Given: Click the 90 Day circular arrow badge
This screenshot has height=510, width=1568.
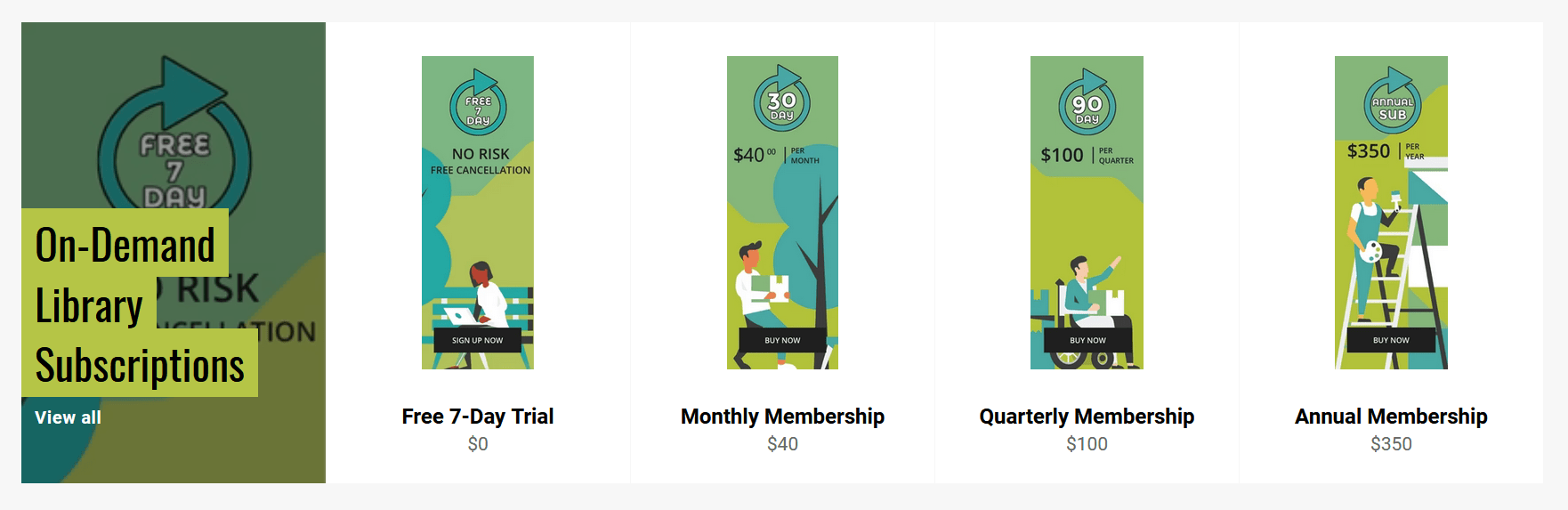Looking at the screenshot, I should click(x=1087, y=102).
